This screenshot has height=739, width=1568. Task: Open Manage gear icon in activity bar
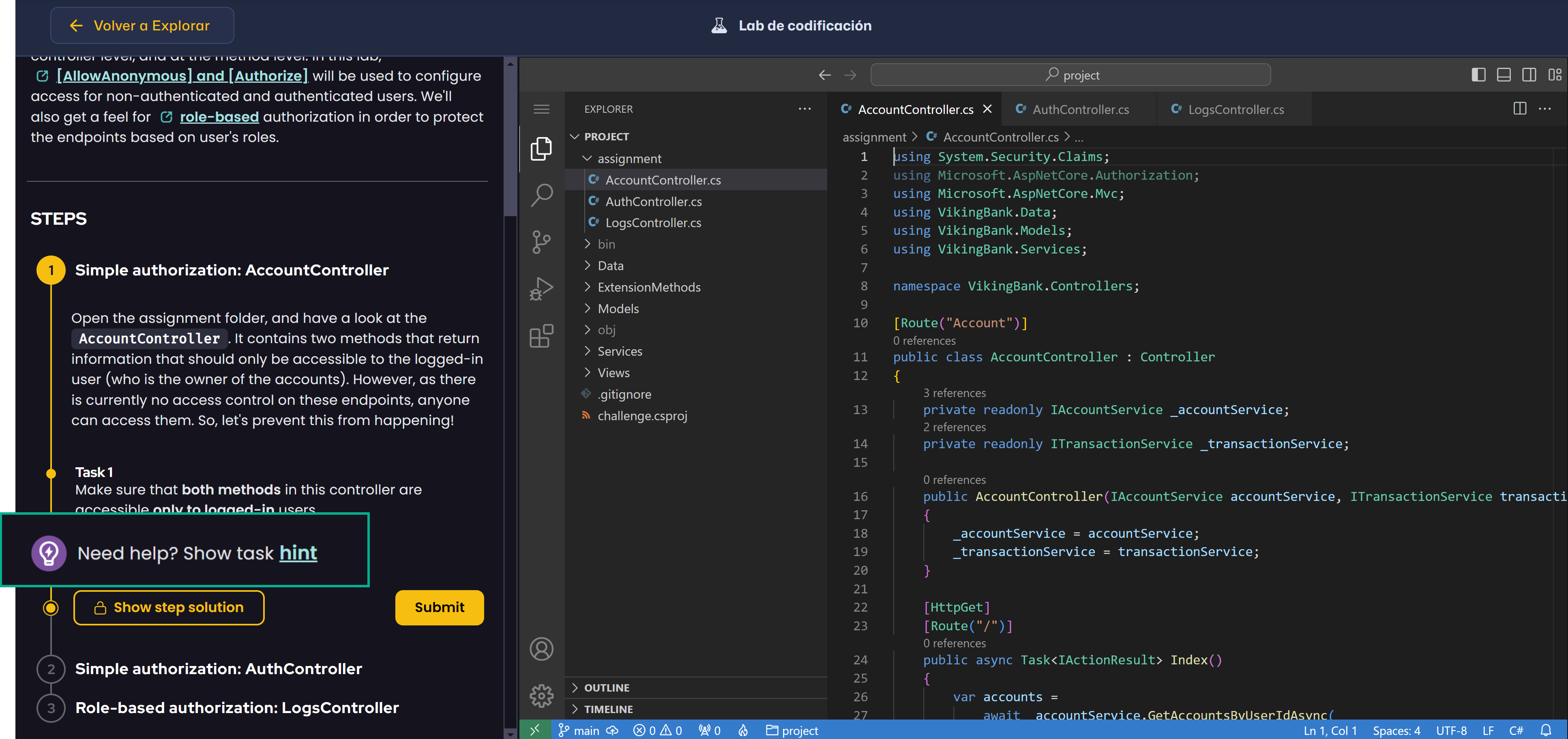[541, 695]
